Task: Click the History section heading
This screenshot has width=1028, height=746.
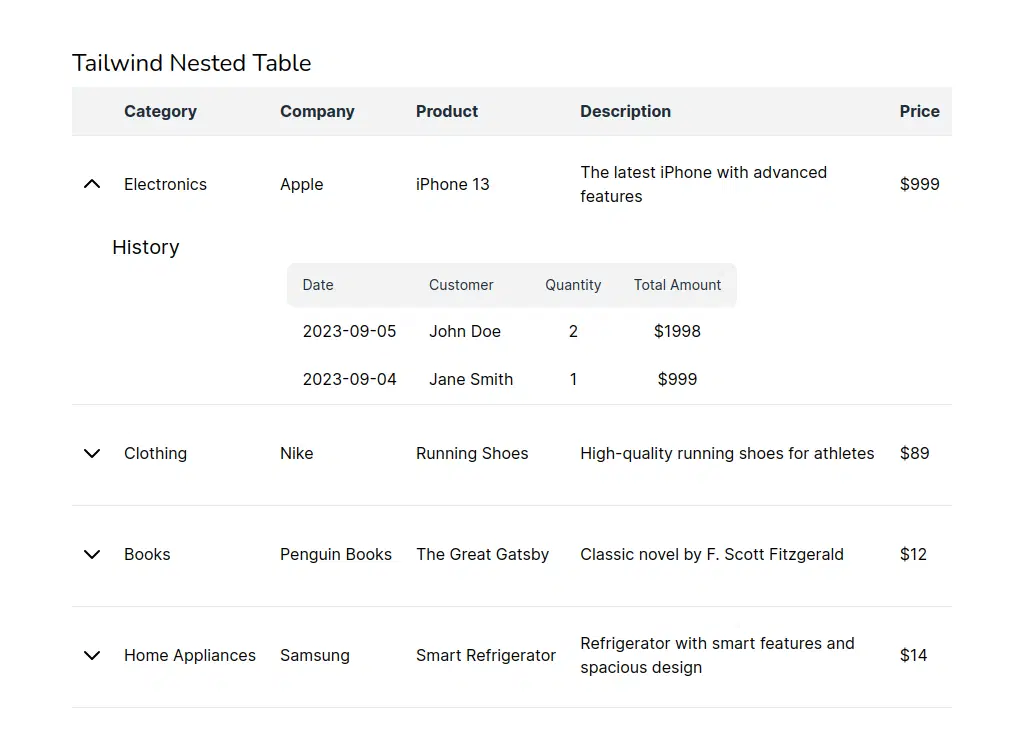Action: (x=146, y=247)
